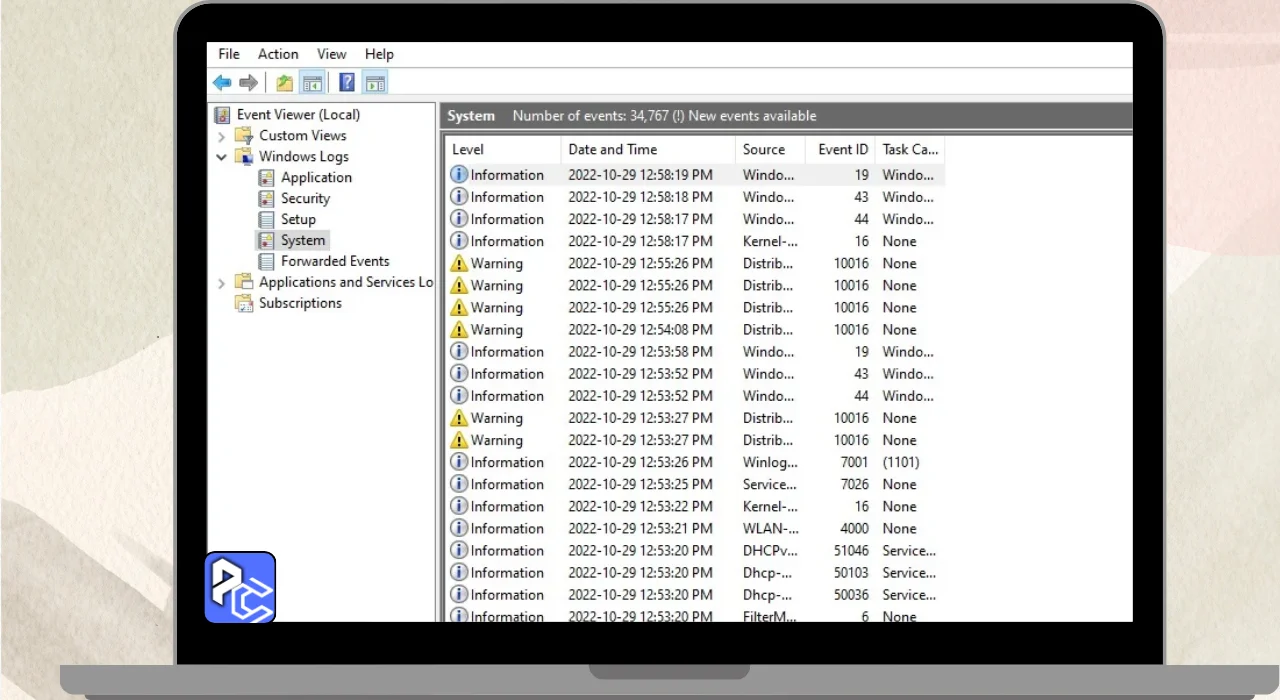Click the PC logo badge at bottom left
The image size is (1280, 700).
tap(240, 588)
